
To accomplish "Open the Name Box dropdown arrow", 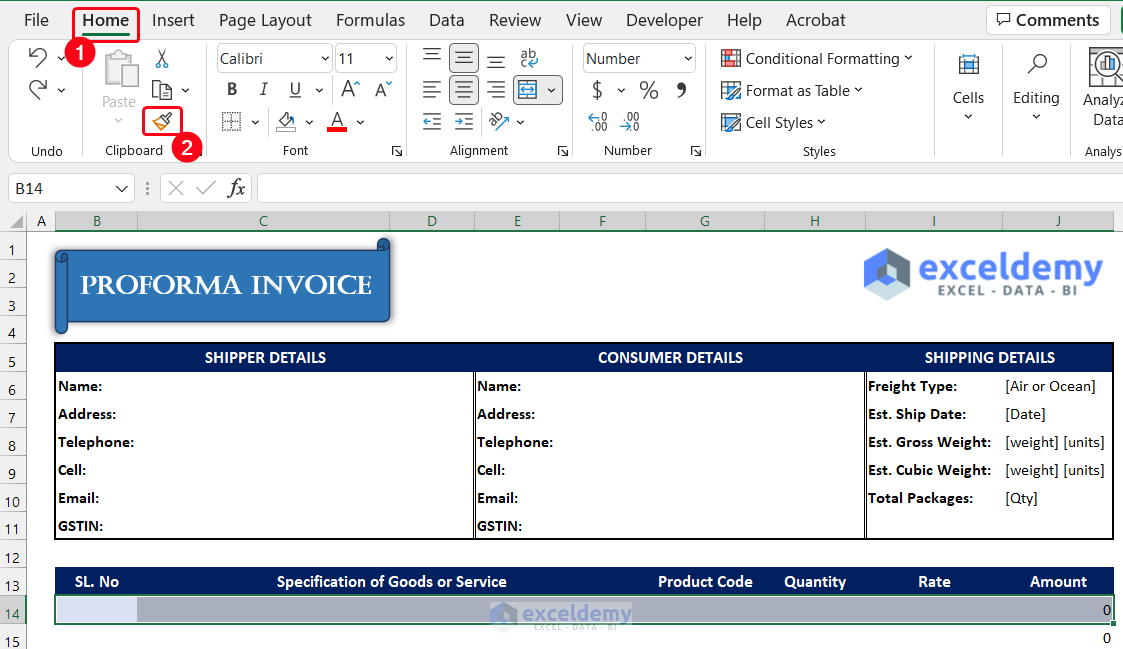I will (x=122, y=188).
